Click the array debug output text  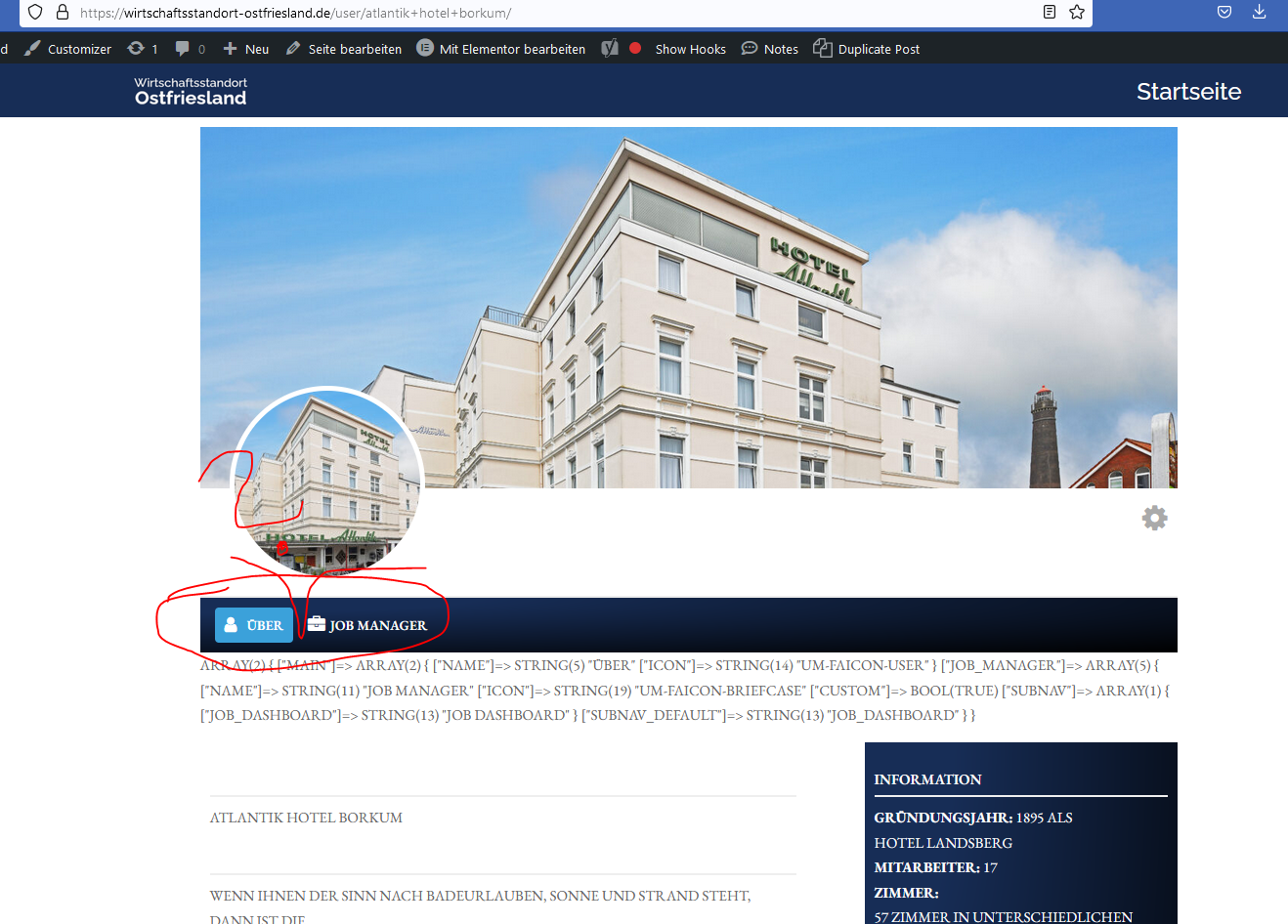point(685,691)
